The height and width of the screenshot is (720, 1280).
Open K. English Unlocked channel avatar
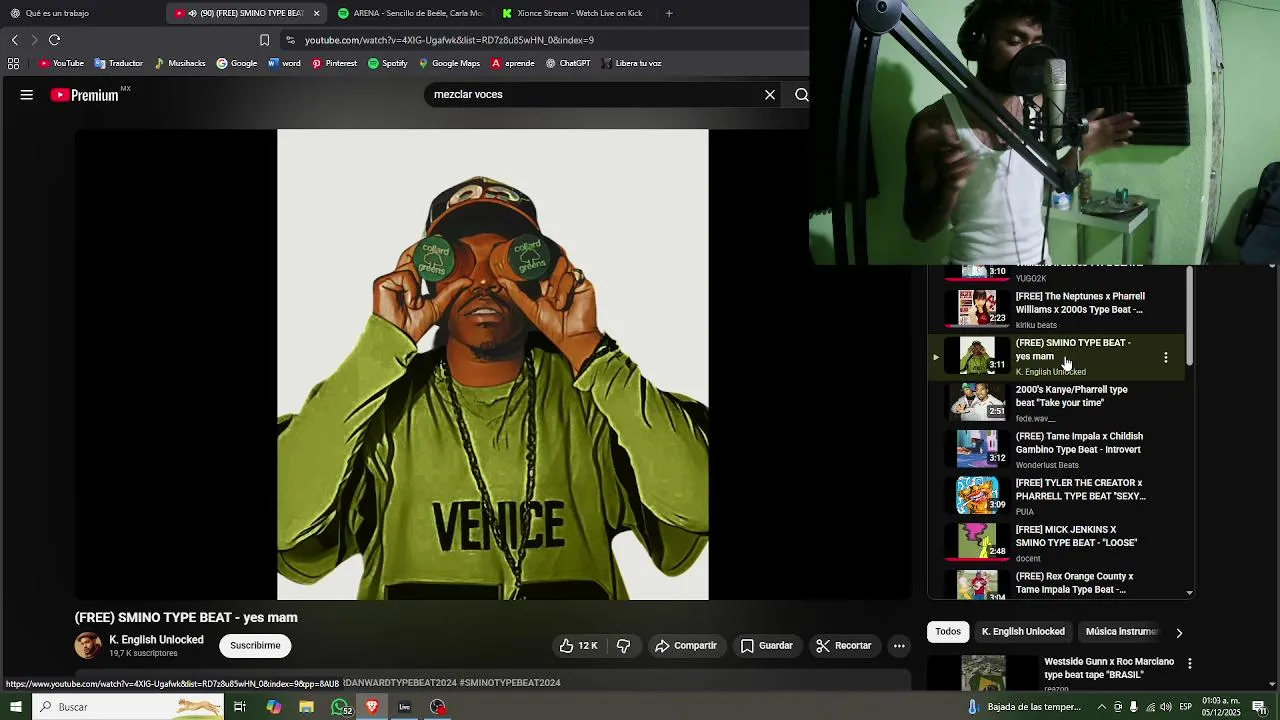click(88, 646)
